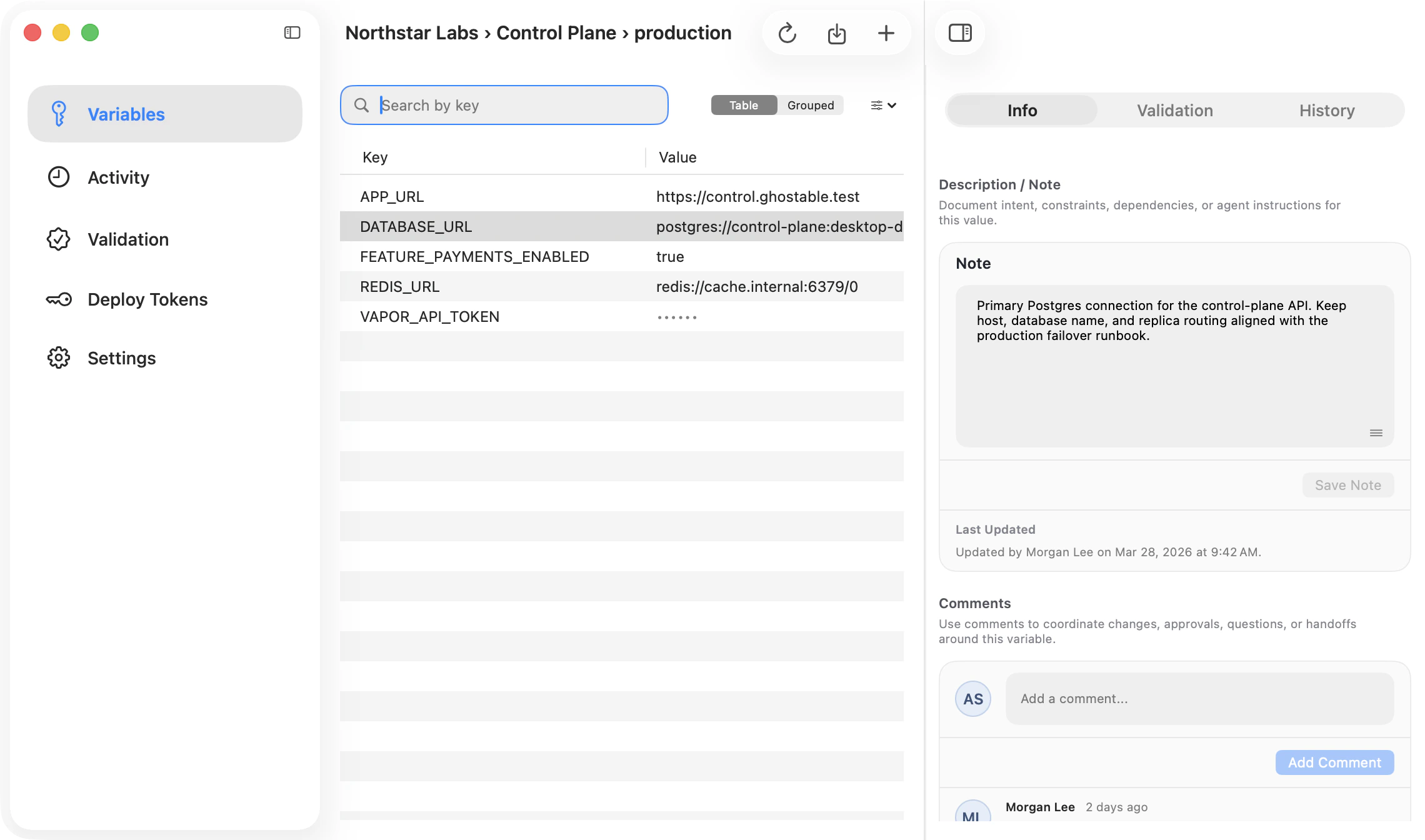
Task: Click the plus icon to add variable
Action: [x=886, y=33]
